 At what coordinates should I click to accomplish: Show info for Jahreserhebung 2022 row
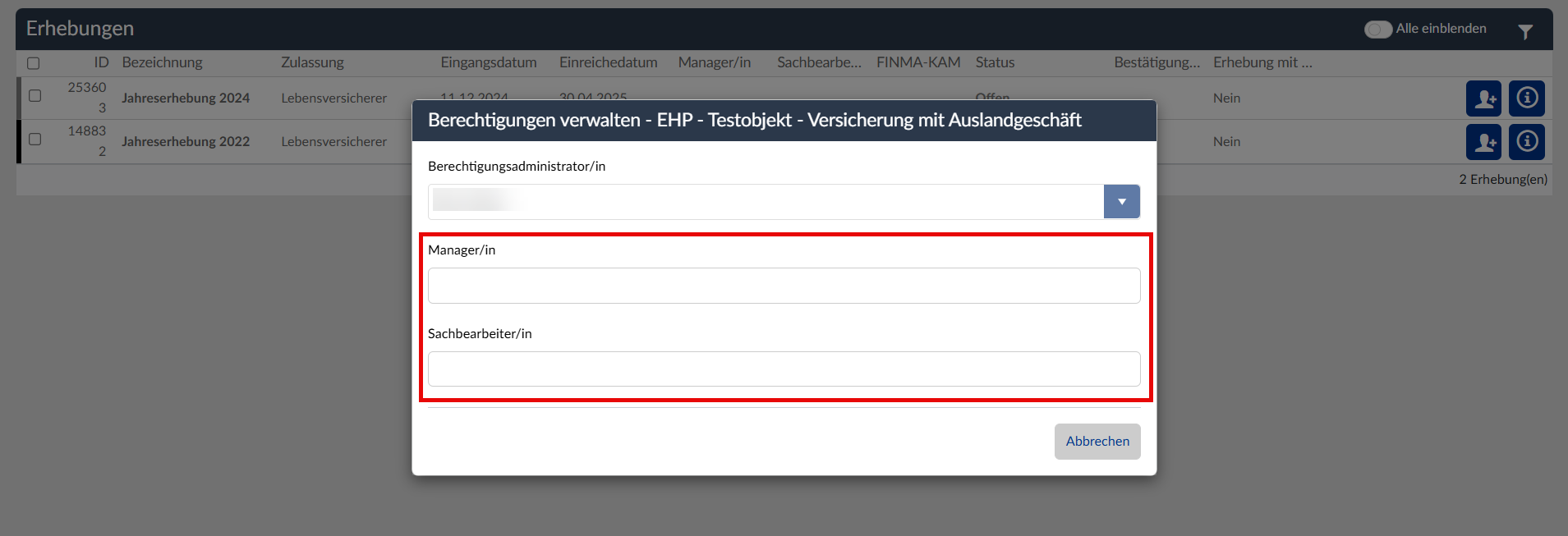(1526, 142)
